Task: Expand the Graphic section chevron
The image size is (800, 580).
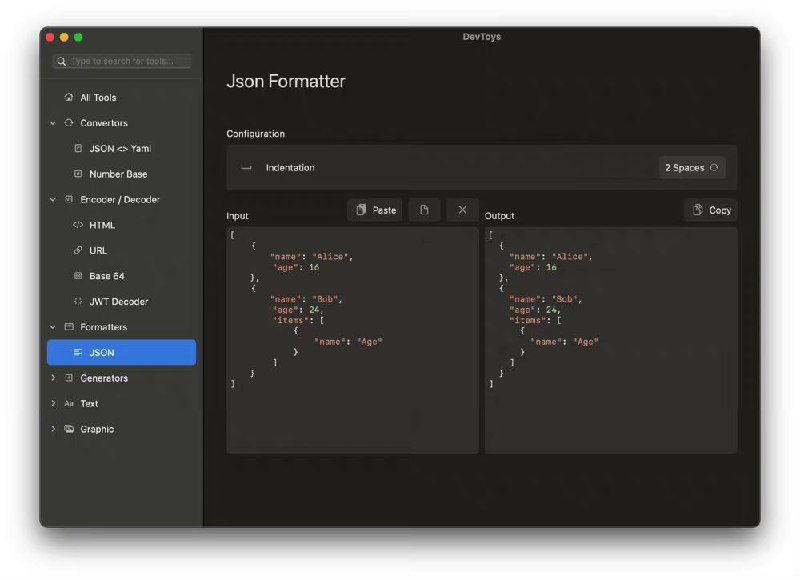Action: (x=53, y=429)
